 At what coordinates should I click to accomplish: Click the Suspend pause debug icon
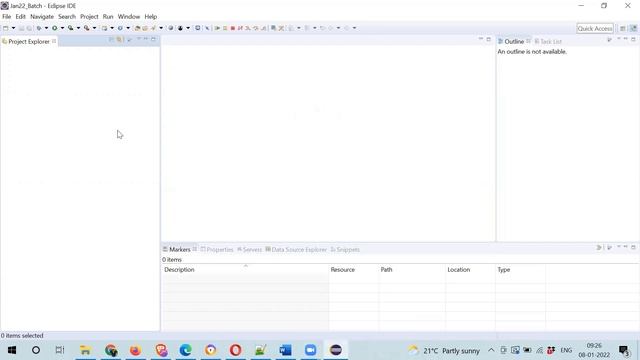coord(225,28)
